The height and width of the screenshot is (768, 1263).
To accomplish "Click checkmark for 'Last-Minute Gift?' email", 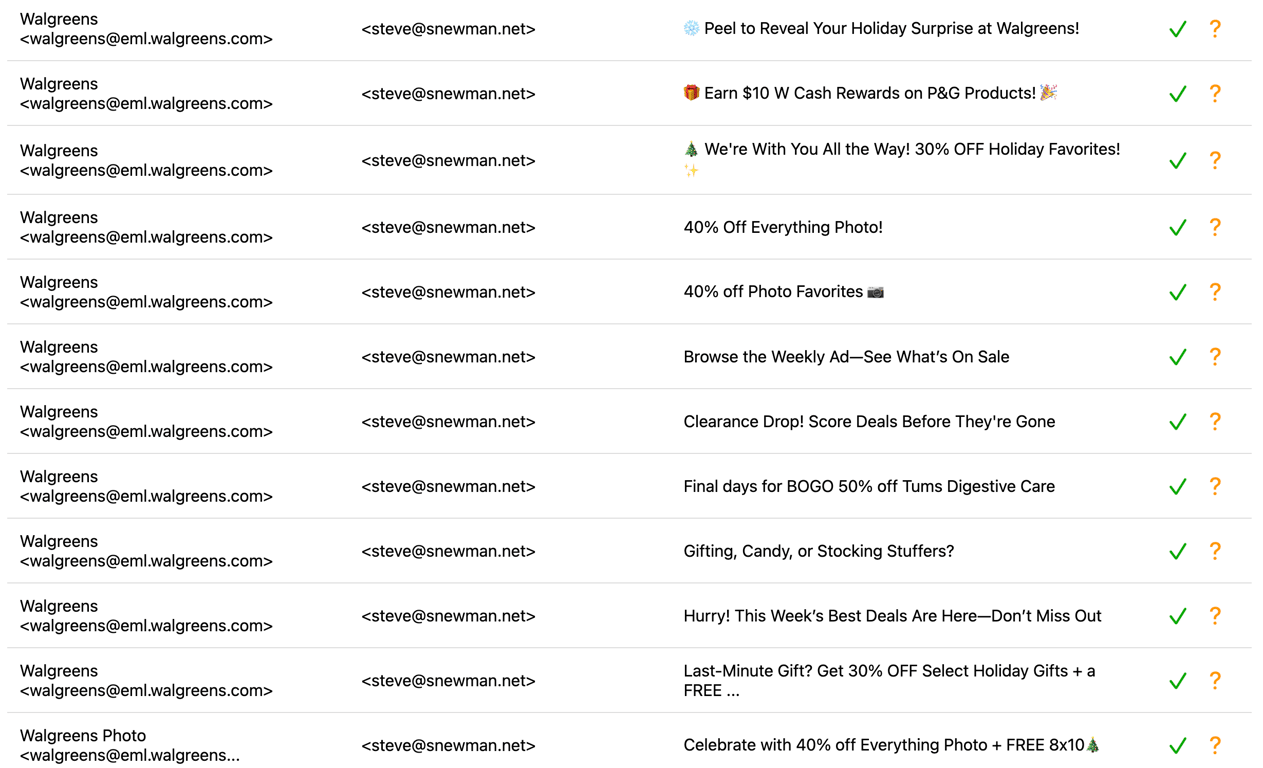I will pos(1178,682).
